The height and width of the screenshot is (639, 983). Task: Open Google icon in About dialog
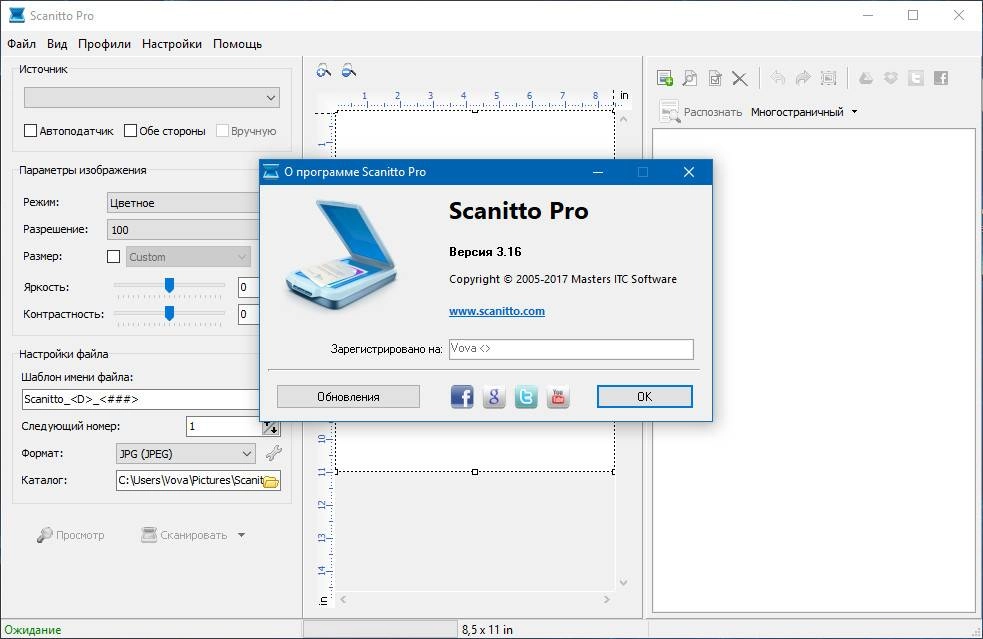[494, 397]
